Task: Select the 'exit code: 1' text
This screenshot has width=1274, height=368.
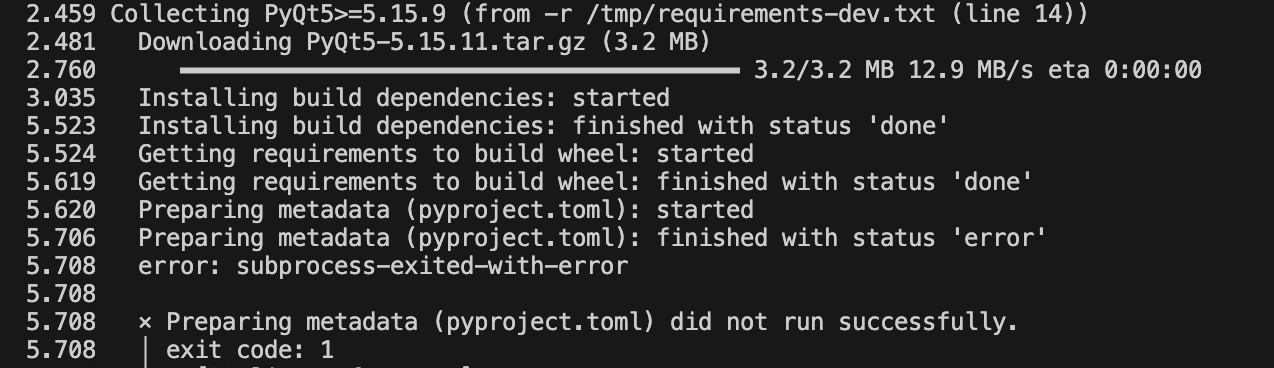Action: tap(250, 350)
